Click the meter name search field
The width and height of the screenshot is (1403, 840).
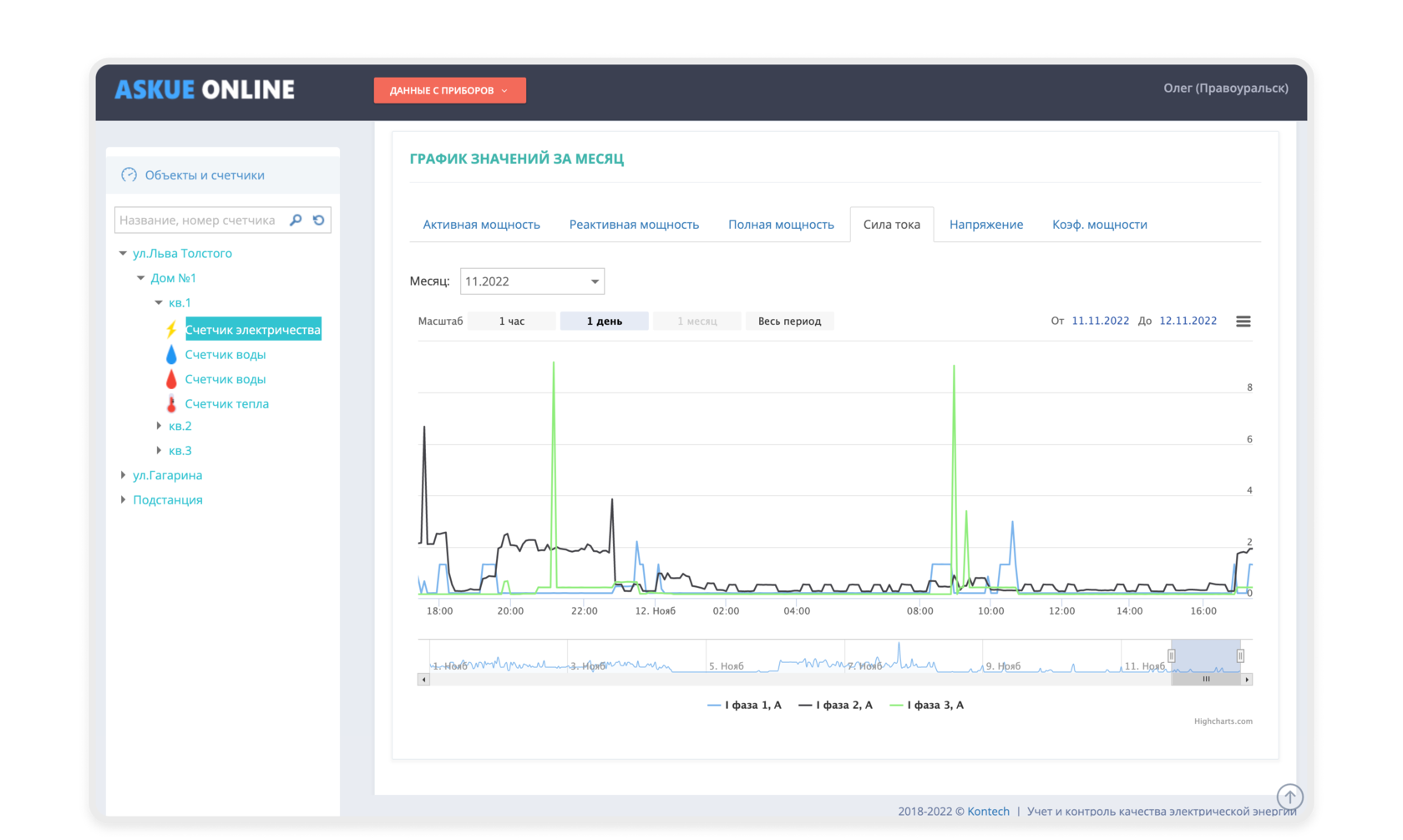click(199, 220)
